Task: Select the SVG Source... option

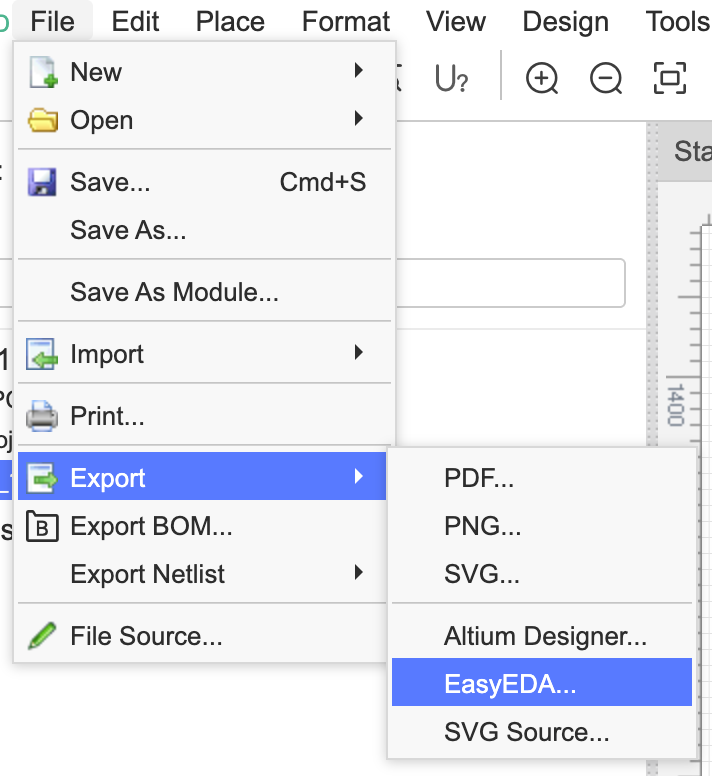Action: pos(526,732)
